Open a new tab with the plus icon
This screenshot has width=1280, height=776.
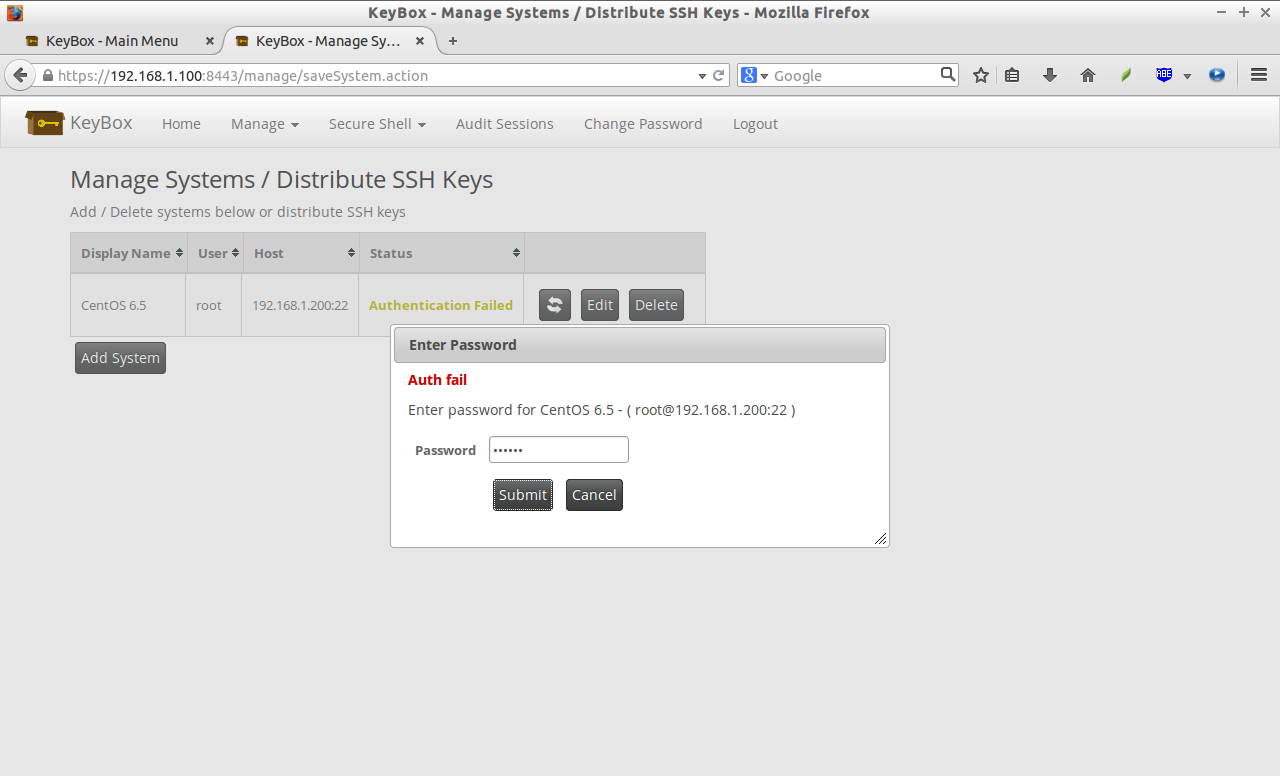453,41
